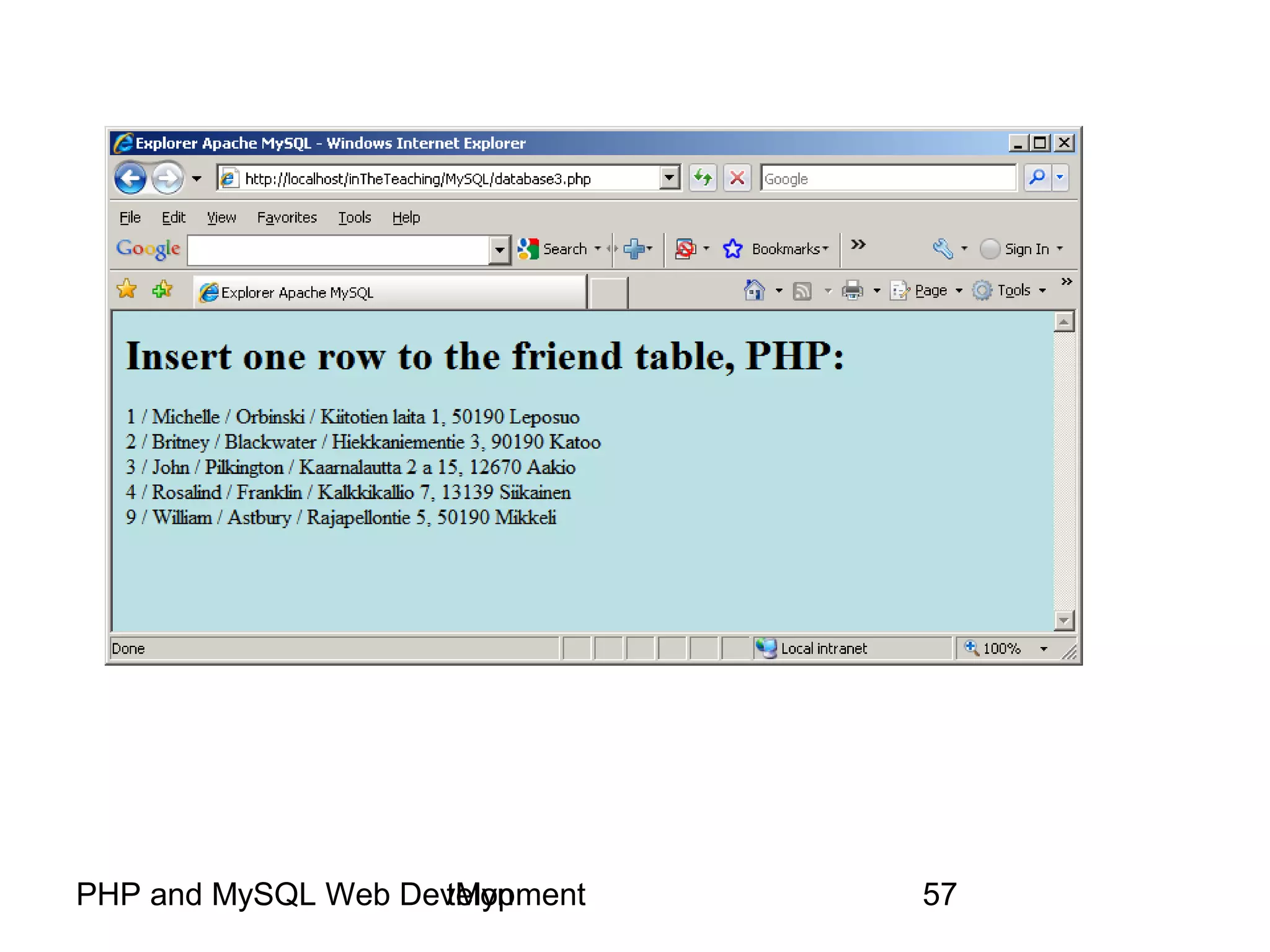Stop loading with the red X icon

[x=737, y=178]
